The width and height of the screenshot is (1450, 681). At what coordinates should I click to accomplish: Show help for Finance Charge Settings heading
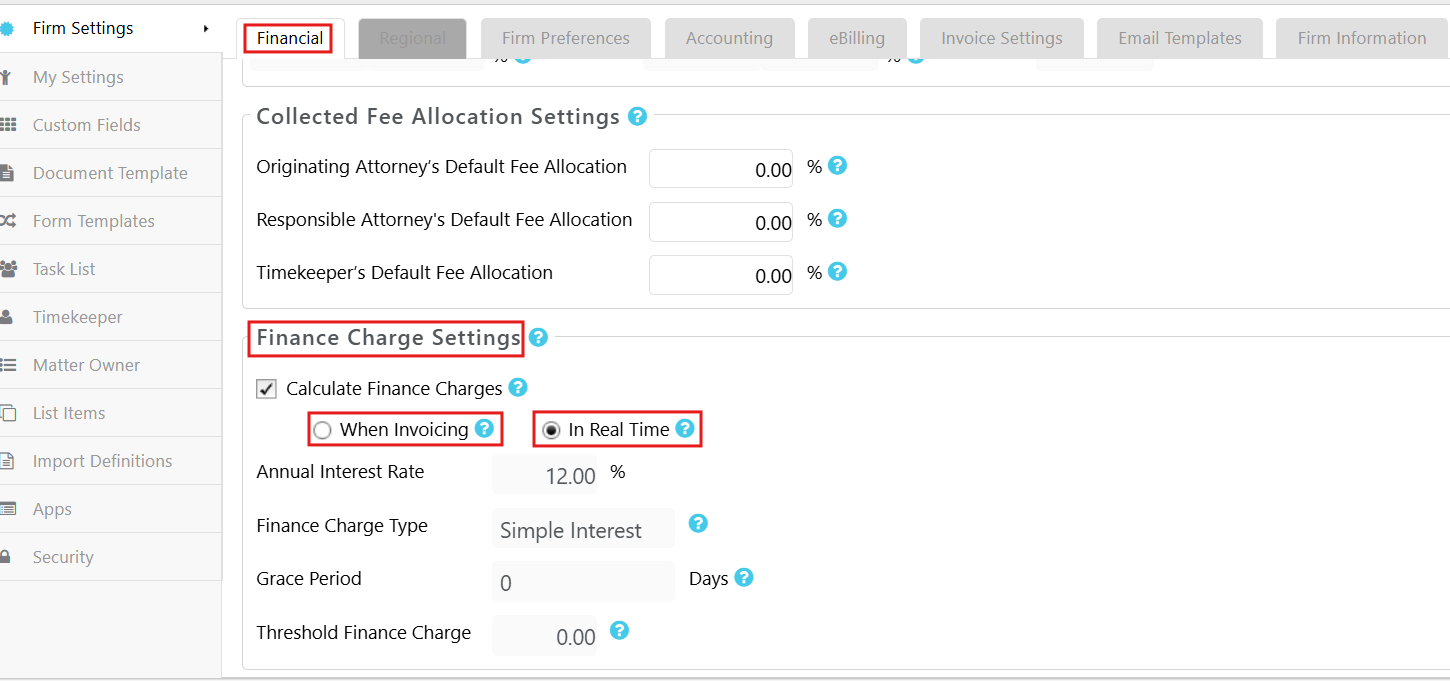click(538, 337)
